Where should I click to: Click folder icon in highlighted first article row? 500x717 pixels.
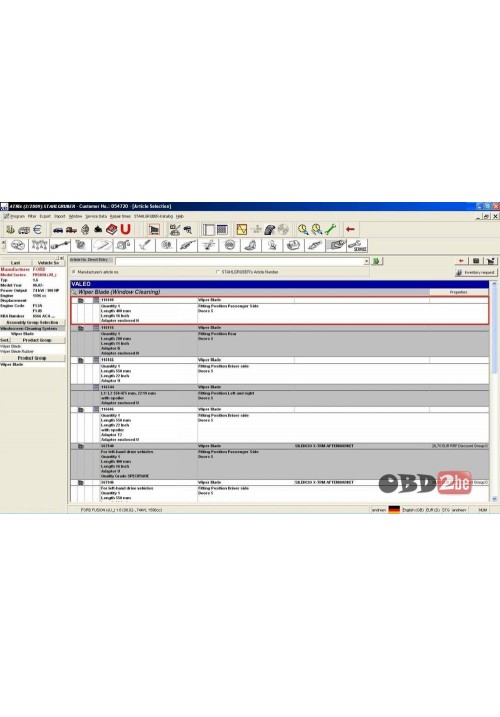pyautogui.click(x=81, y=300)
